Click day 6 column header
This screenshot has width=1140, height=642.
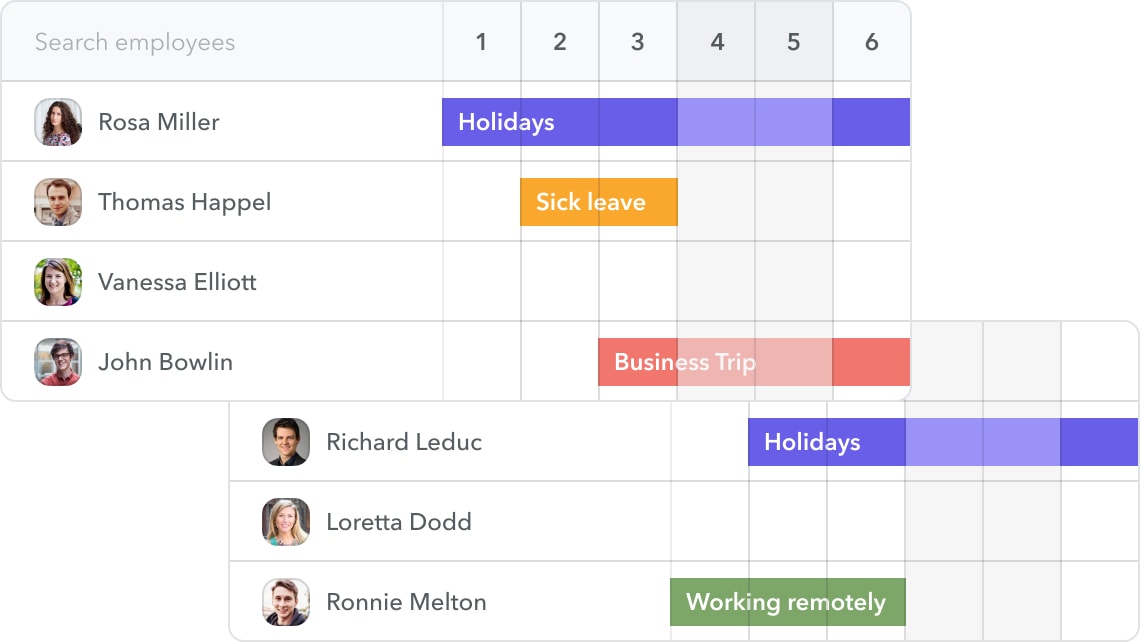click(872, 42)
